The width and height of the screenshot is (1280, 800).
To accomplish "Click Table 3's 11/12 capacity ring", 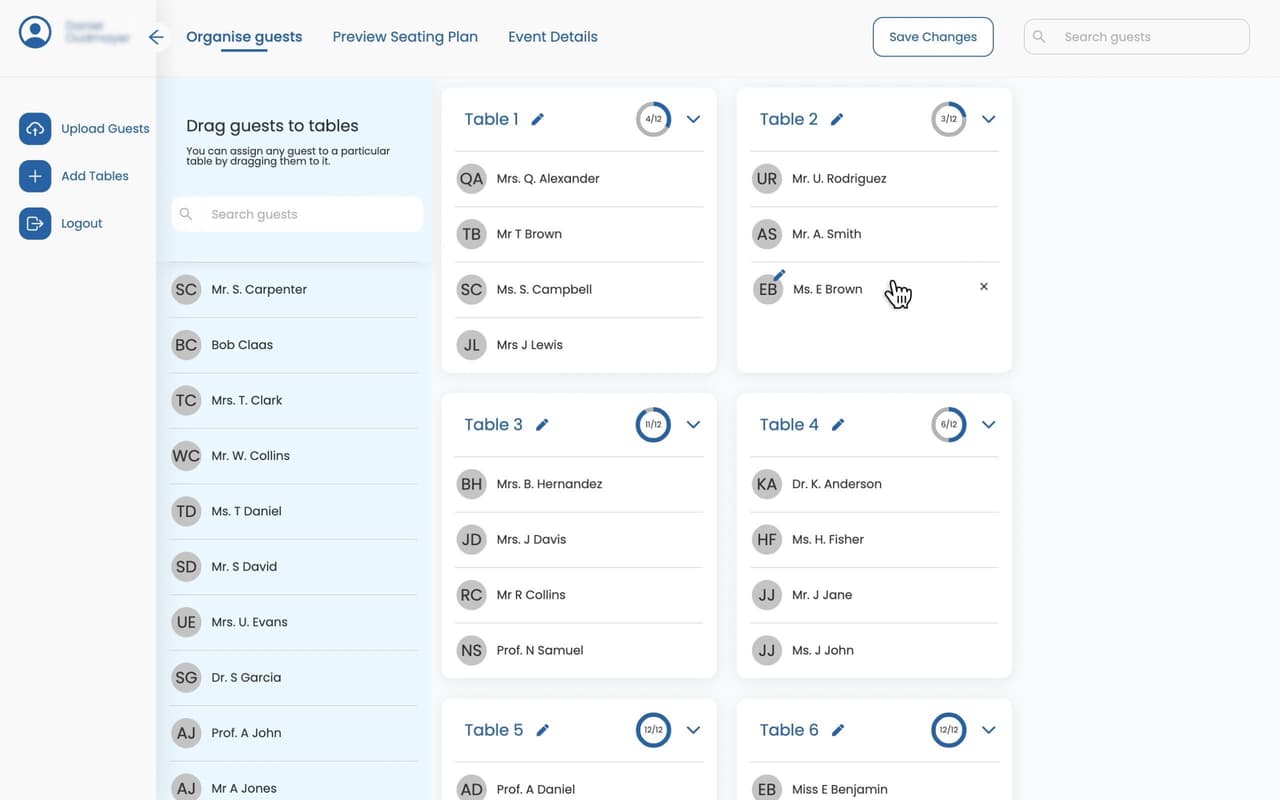I will (x=653, y=424).
